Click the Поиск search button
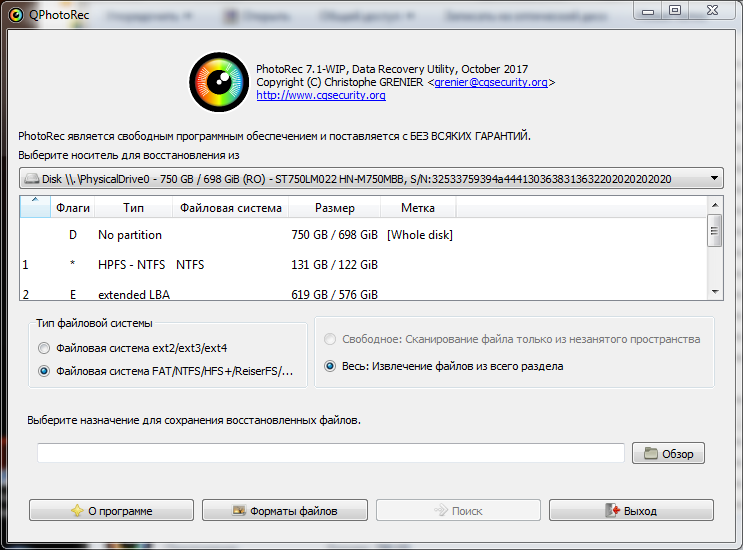This screenshot has height=550, width=743. click(x=458, y=510)
